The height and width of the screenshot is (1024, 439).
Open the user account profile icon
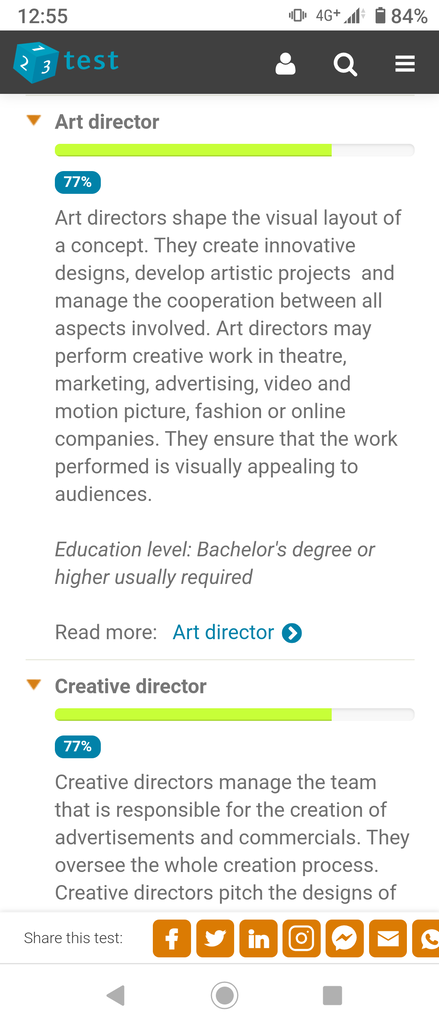point(285,64)
